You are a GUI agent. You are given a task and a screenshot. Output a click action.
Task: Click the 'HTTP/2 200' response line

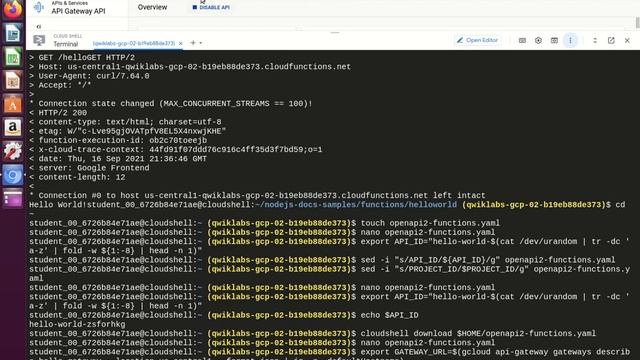[x=58, y=113]
